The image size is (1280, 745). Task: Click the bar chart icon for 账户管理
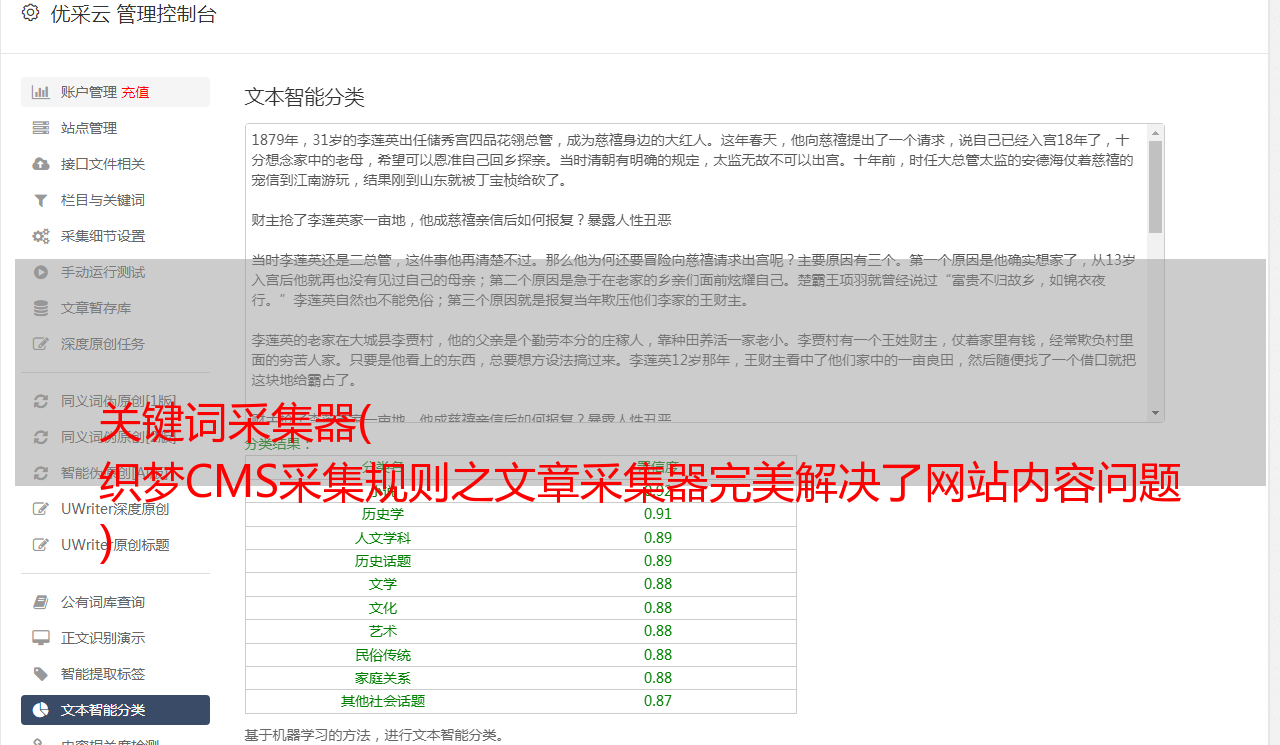(41, 92)
